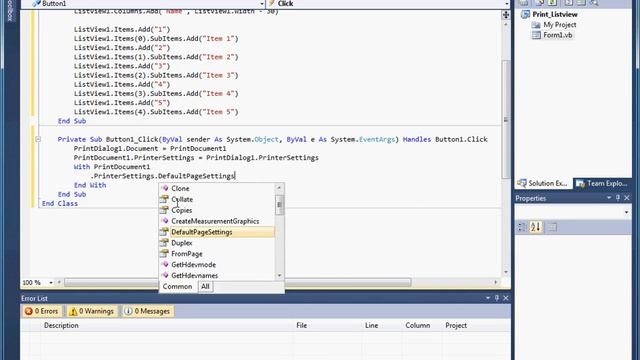The width and height of the screenshot is (640, 360).
Task: Select My Project in Solution Explorer
Action: tap(560, 25)
